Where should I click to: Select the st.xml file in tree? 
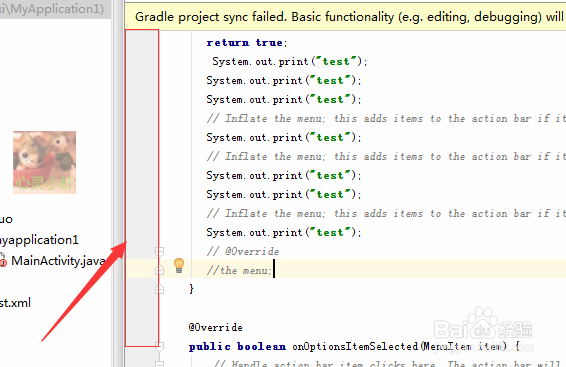pyautogui.click(x=15, y=302)
